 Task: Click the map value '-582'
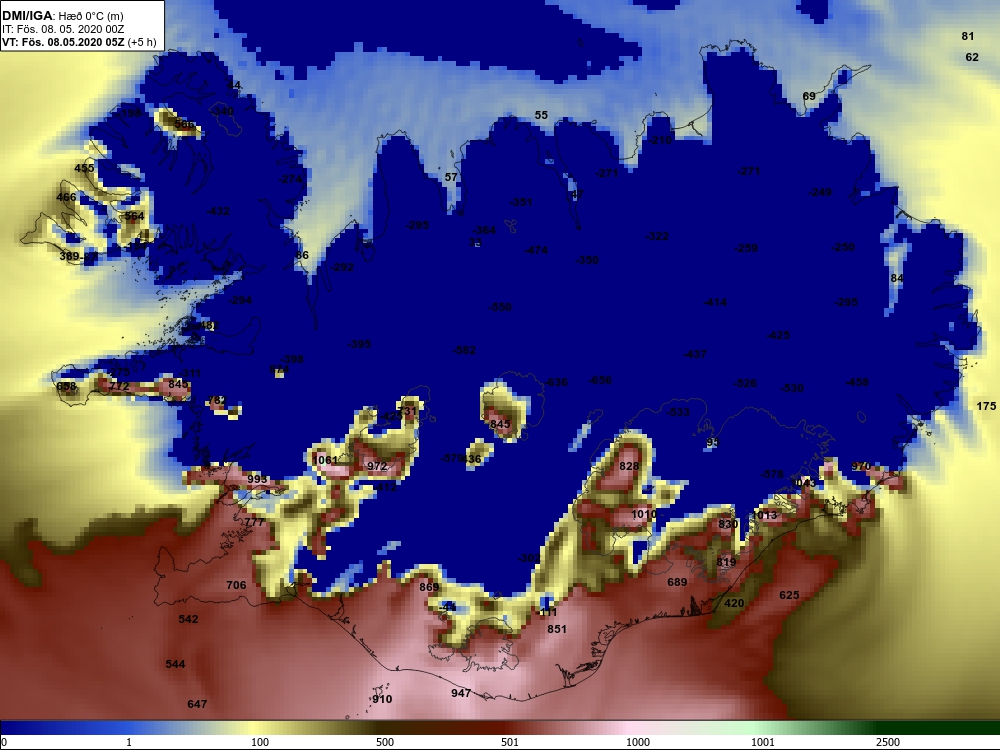point(464,350)
